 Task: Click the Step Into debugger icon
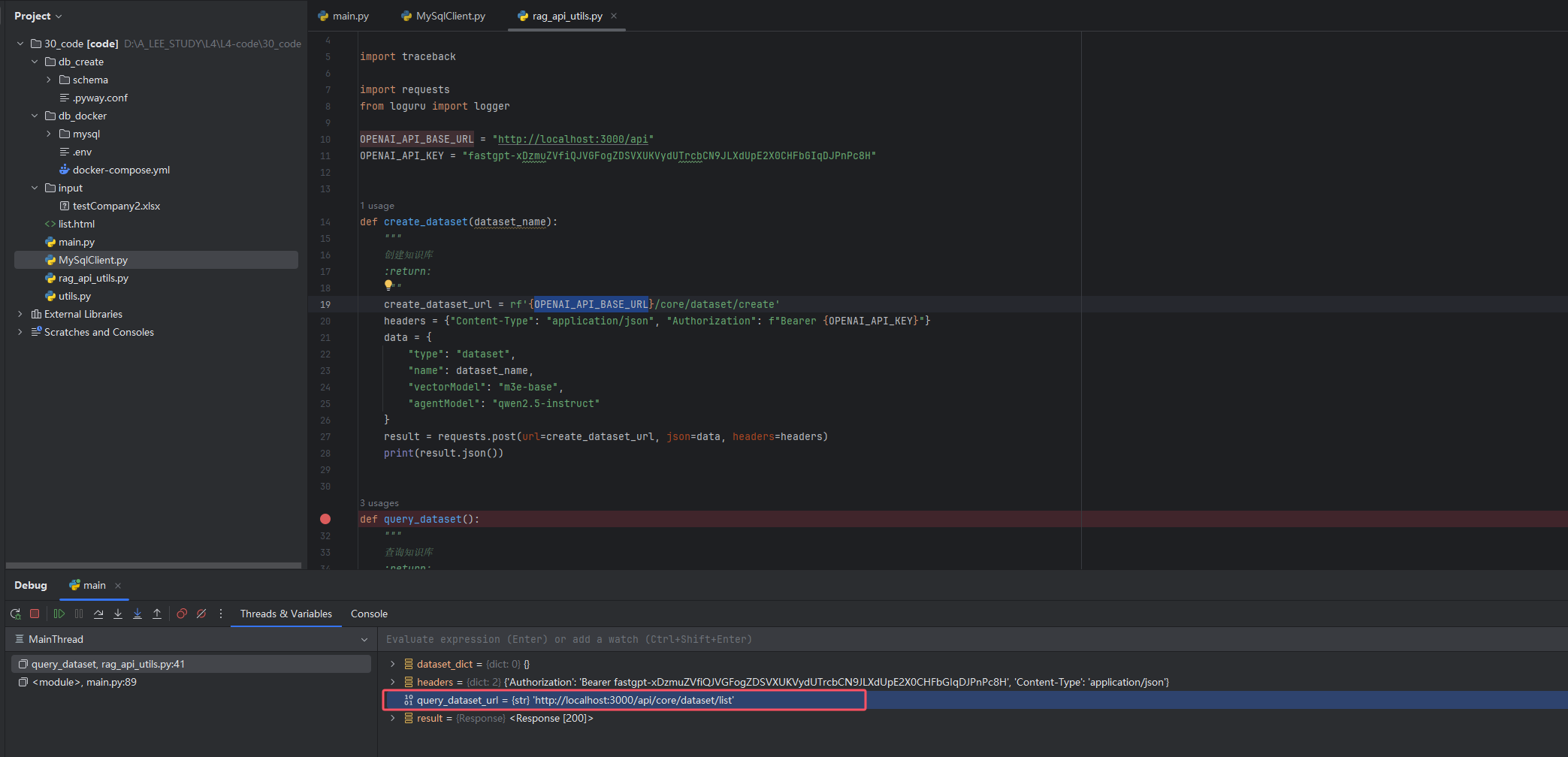point(118,614)
